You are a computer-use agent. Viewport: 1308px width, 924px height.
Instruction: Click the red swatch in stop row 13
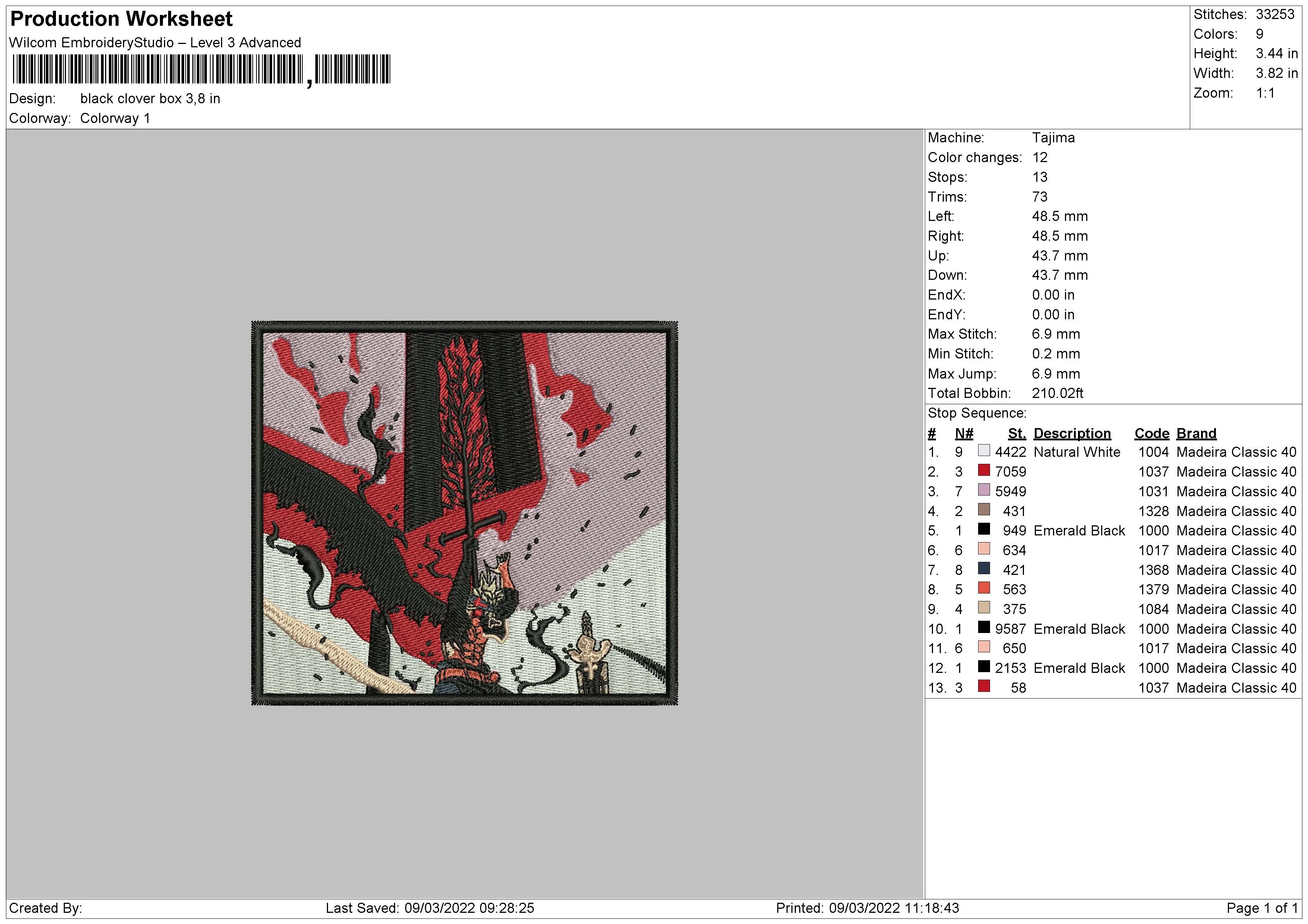click(x=984, y=687)
